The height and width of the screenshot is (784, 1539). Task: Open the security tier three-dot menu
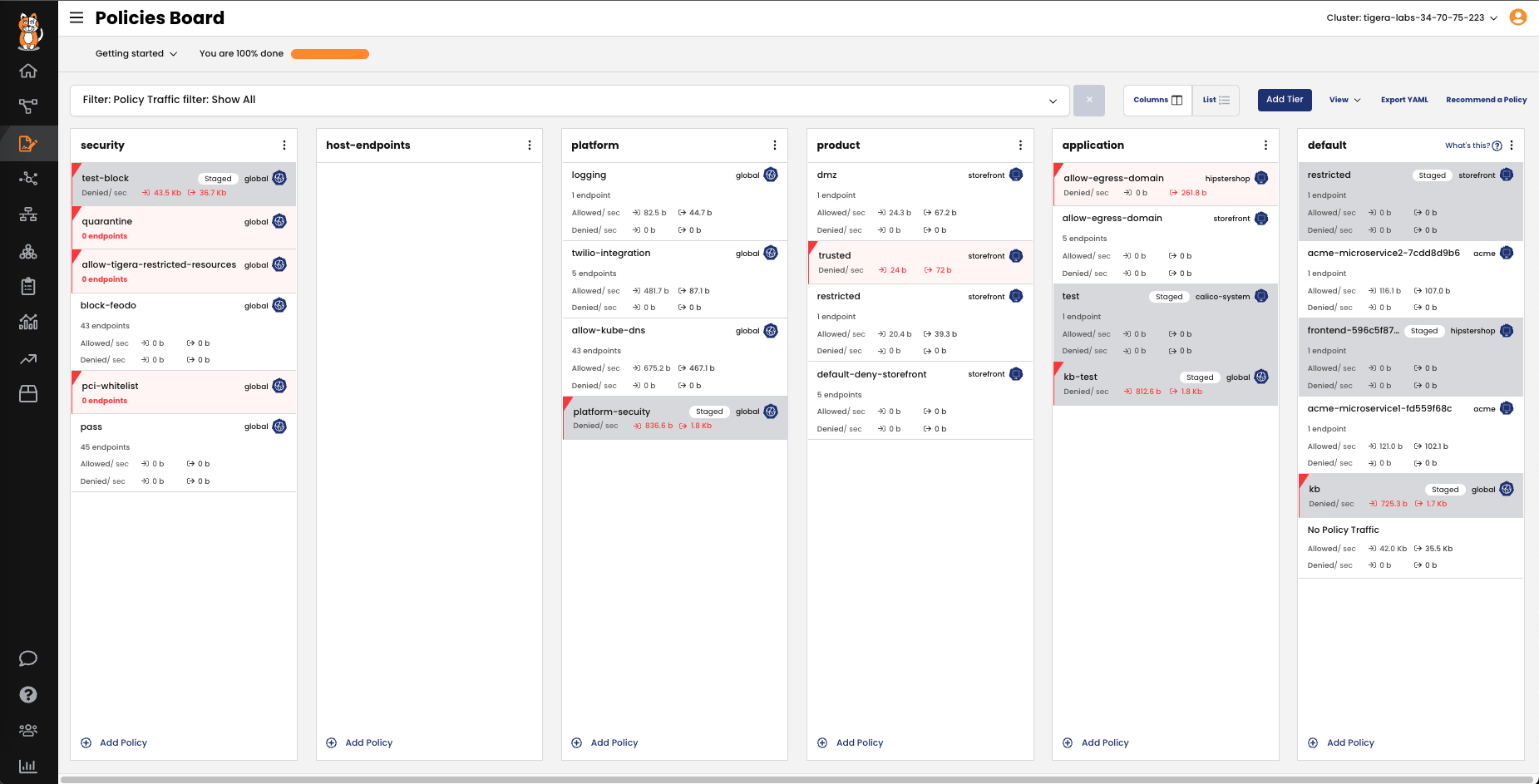tap(284, 145)
